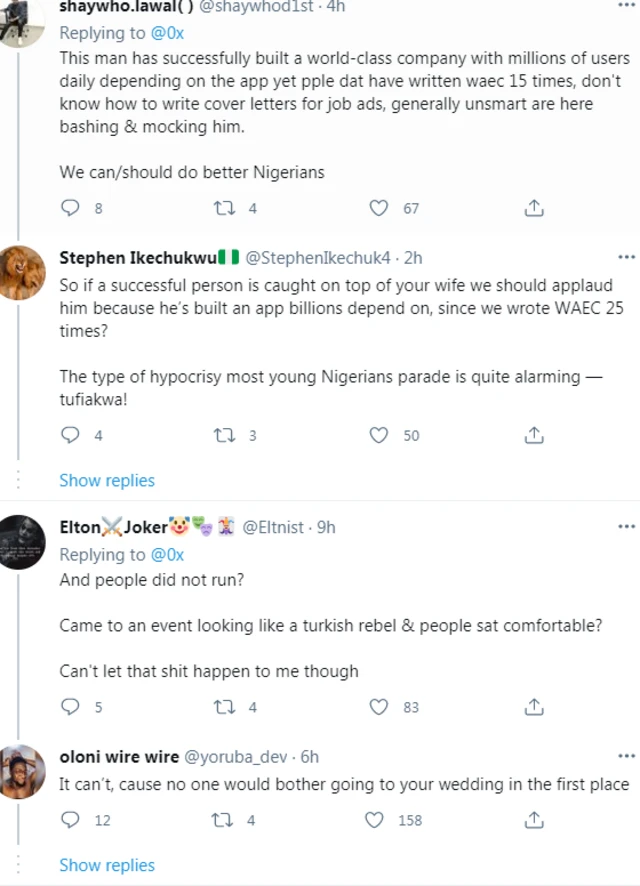The width and height of the screenshot is (640, 886).
Task: Reply to shaywho.lawal's tweet
Action: coord(69,208)
